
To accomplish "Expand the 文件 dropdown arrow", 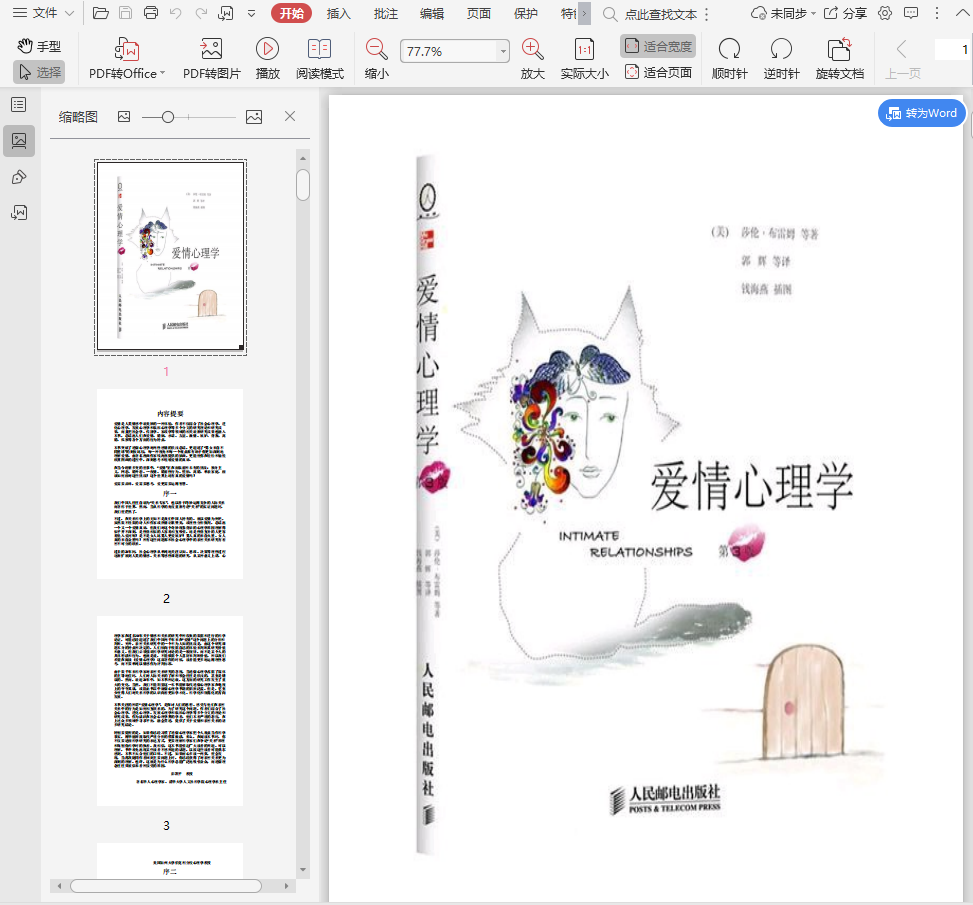I will 70,13.
